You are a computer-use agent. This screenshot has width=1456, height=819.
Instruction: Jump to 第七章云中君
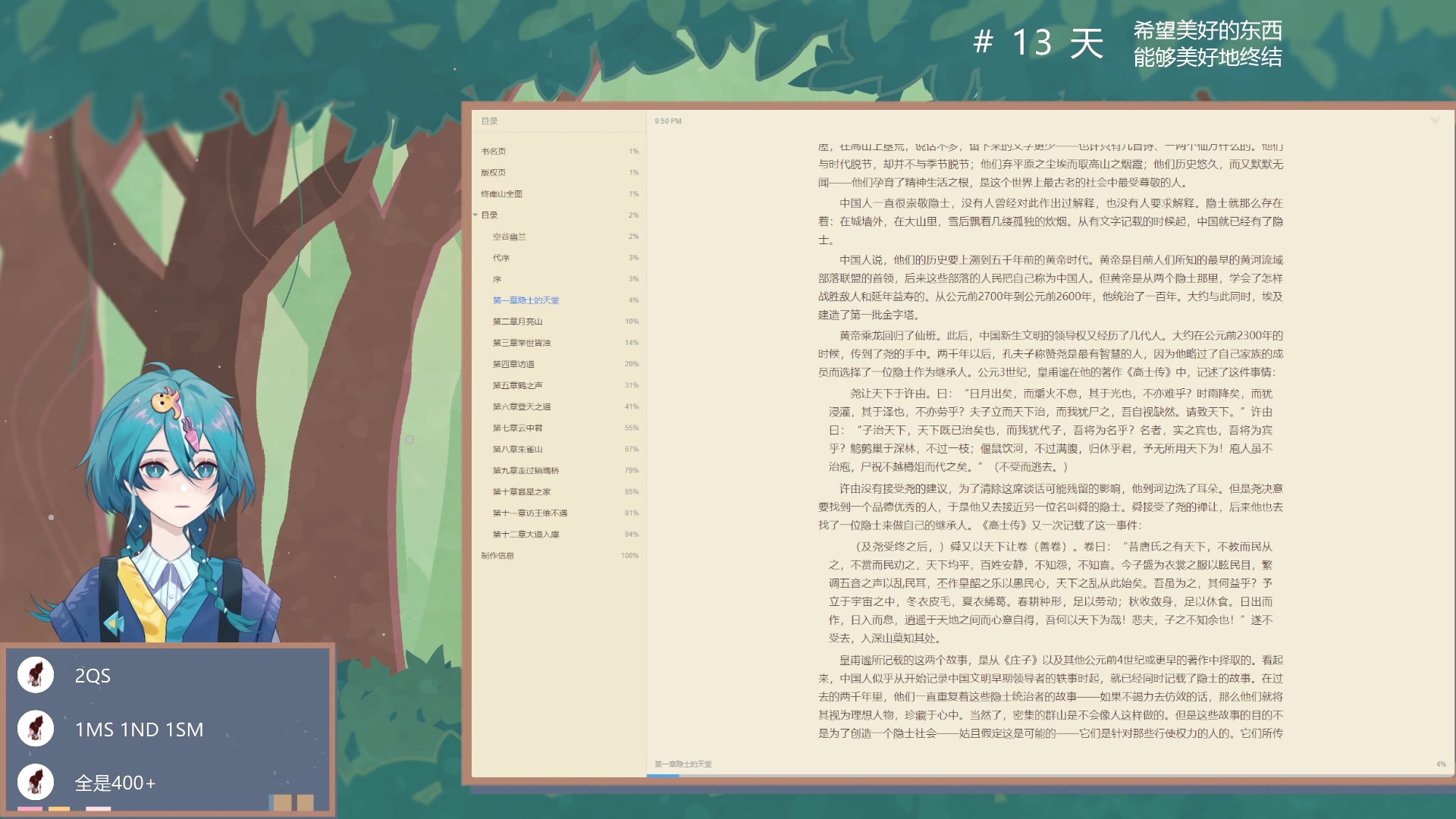click(x=559, y=428)
